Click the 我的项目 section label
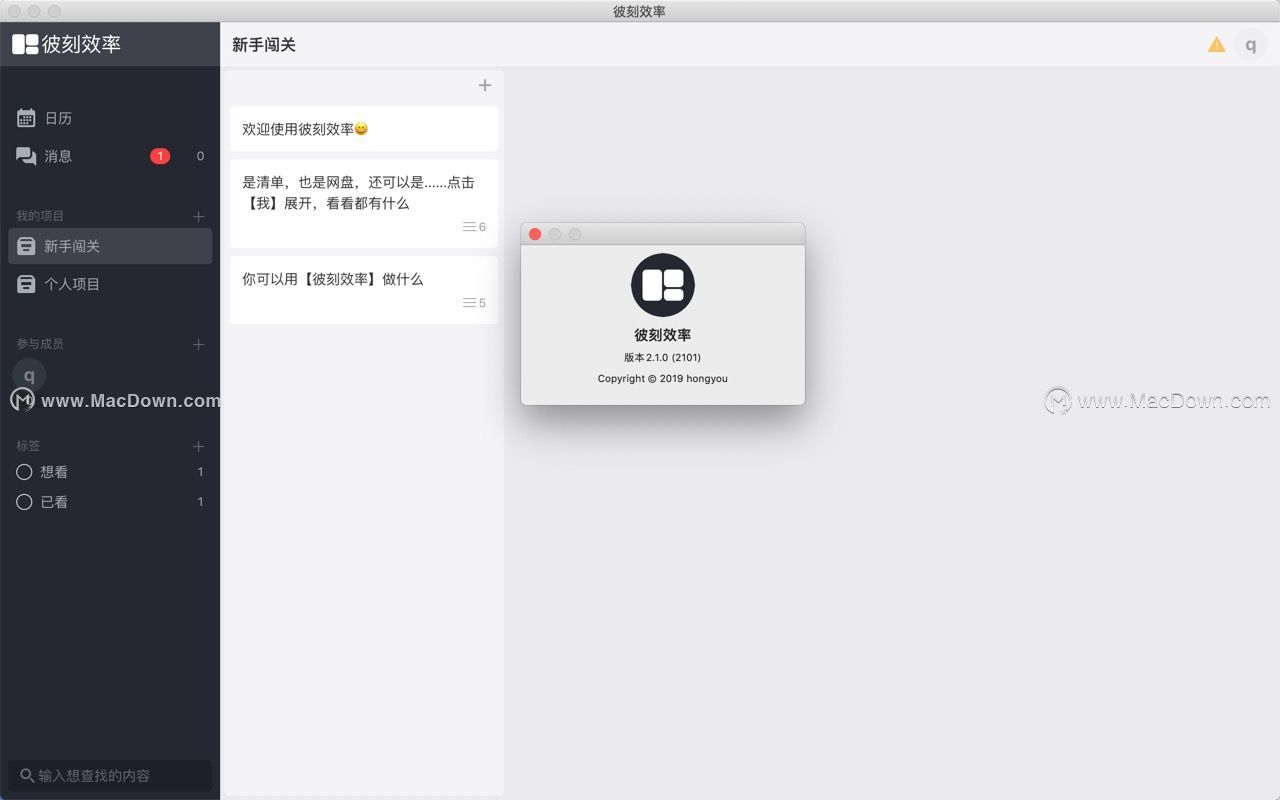 click(40, 216)
